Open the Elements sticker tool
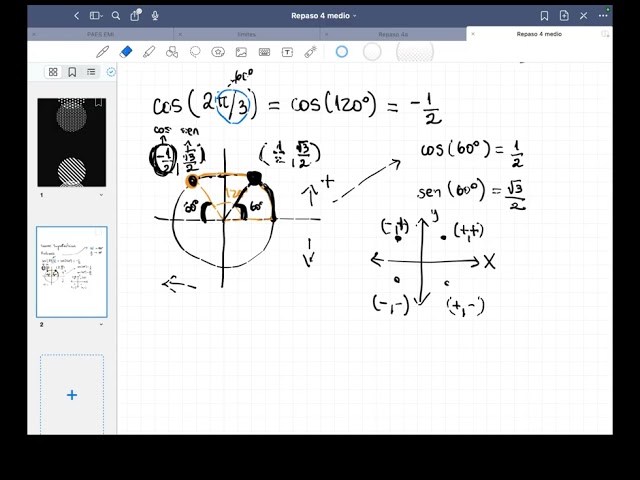The height and width of the screenshot is (480, 640). pos(218,52)
